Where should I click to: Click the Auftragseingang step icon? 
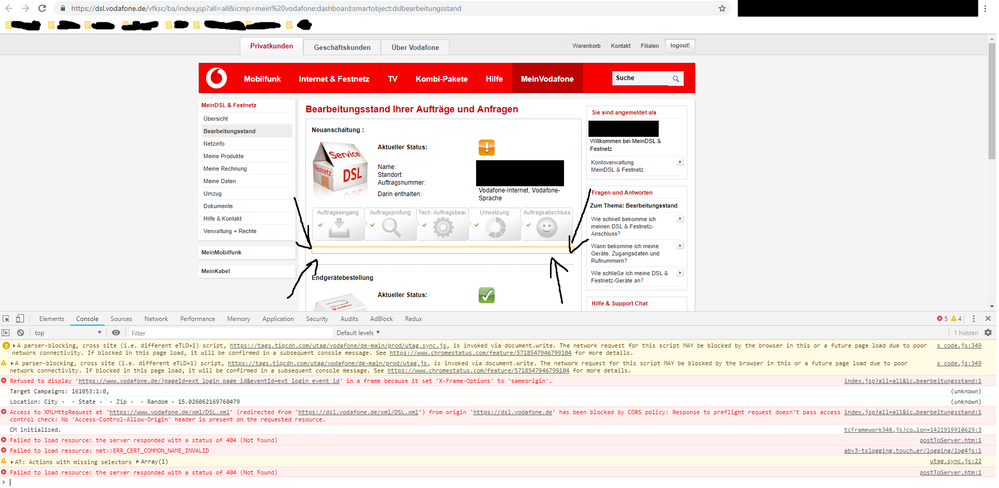click(x=338, y=227)
